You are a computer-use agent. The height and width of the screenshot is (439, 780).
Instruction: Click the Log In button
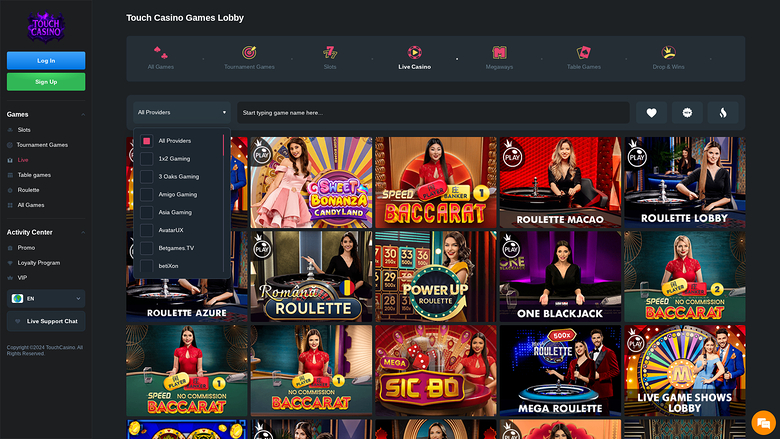coord(46,61)
